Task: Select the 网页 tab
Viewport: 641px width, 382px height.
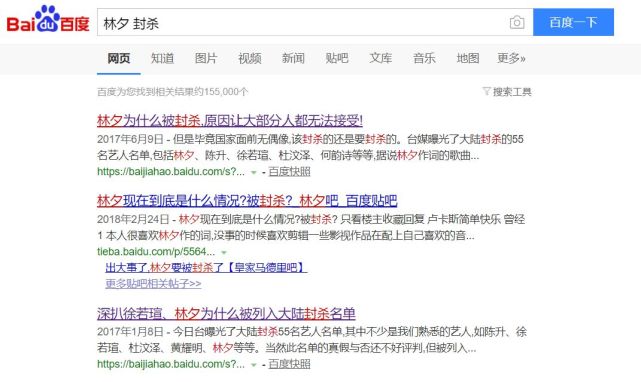Action: pos(119,58)
